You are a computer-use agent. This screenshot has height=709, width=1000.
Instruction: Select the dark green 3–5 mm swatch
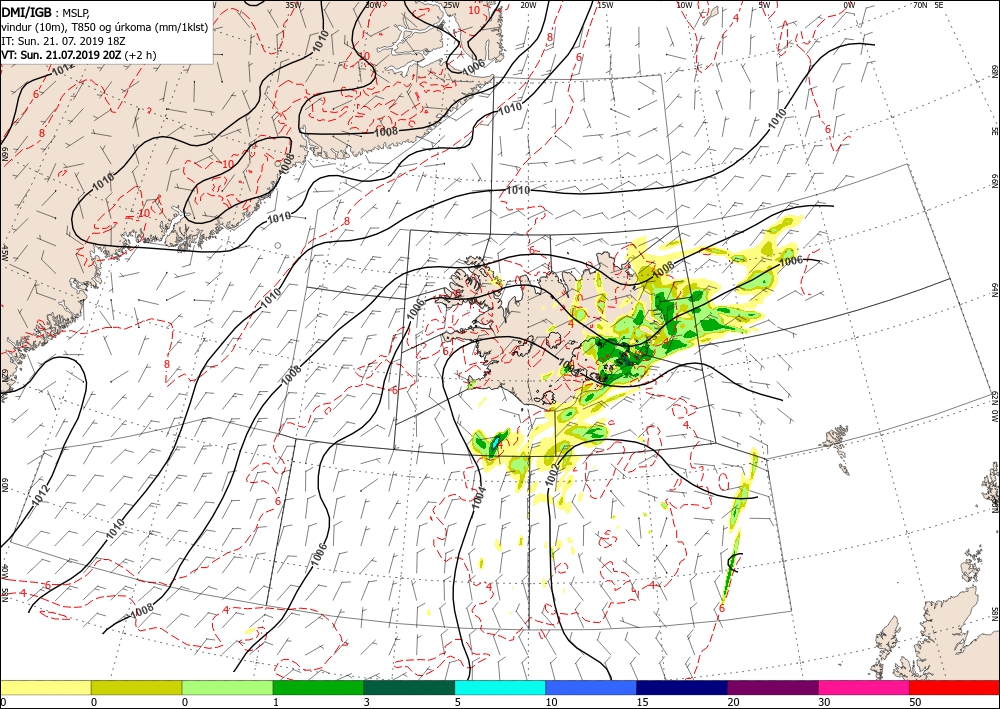coord(409,687)
